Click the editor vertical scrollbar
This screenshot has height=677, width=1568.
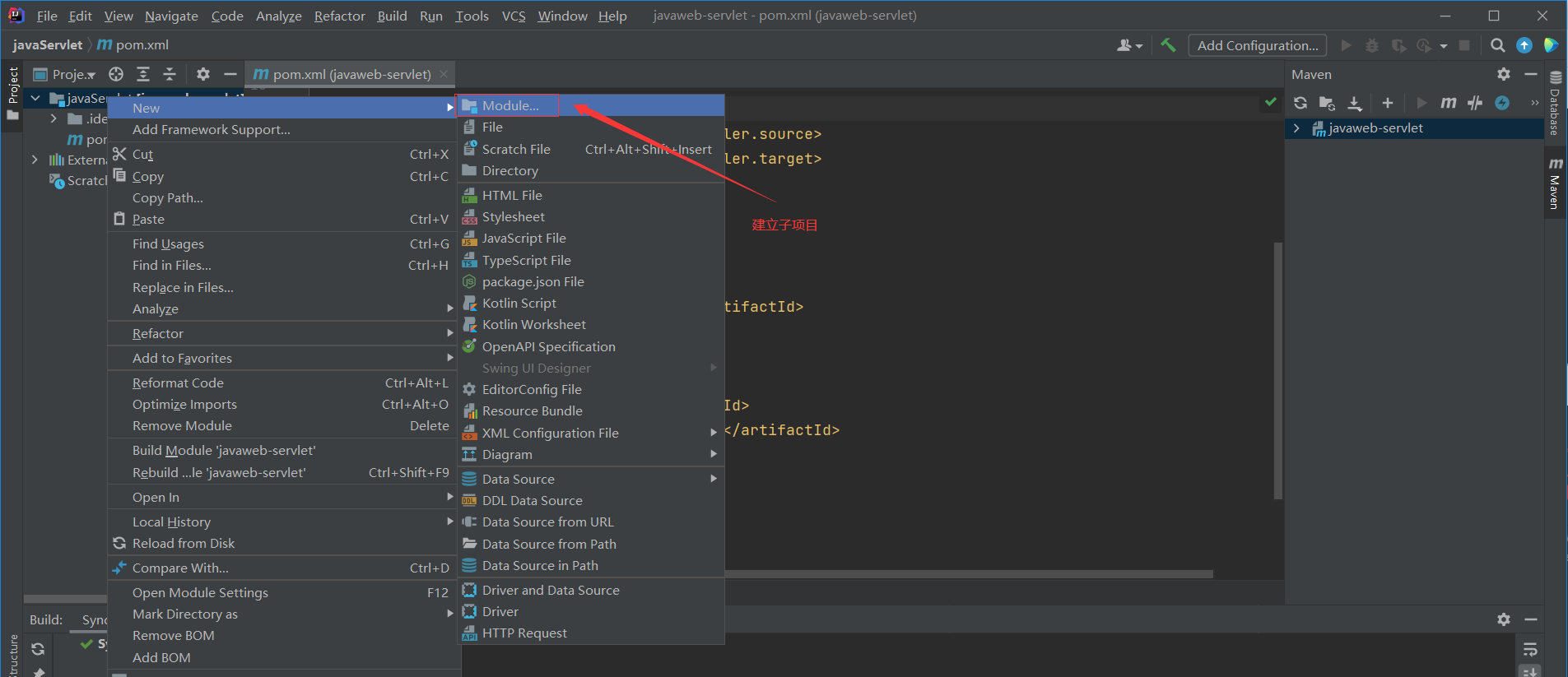coord(1277,370)
